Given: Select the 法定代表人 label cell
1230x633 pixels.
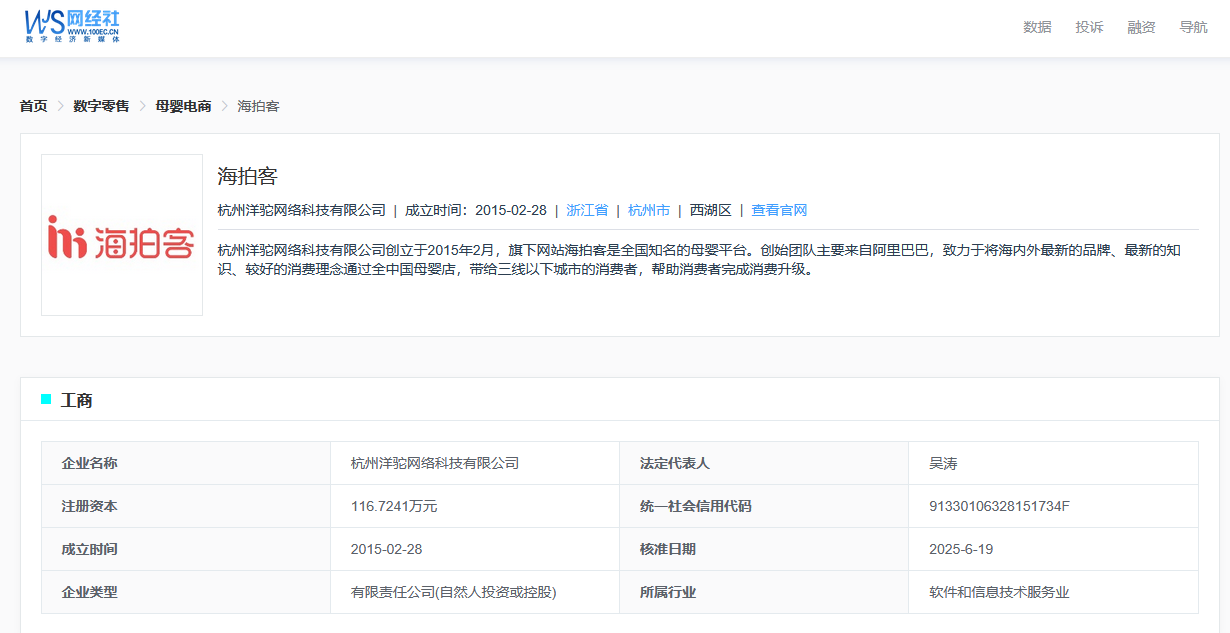Looking at the screenshot, I should pos(764,463).
